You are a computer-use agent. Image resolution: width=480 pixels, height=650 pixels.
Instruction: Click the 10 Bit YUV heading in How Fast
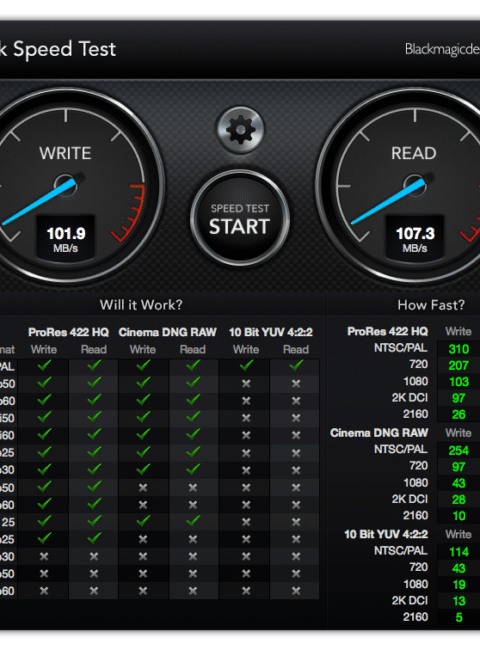[386, 534]
